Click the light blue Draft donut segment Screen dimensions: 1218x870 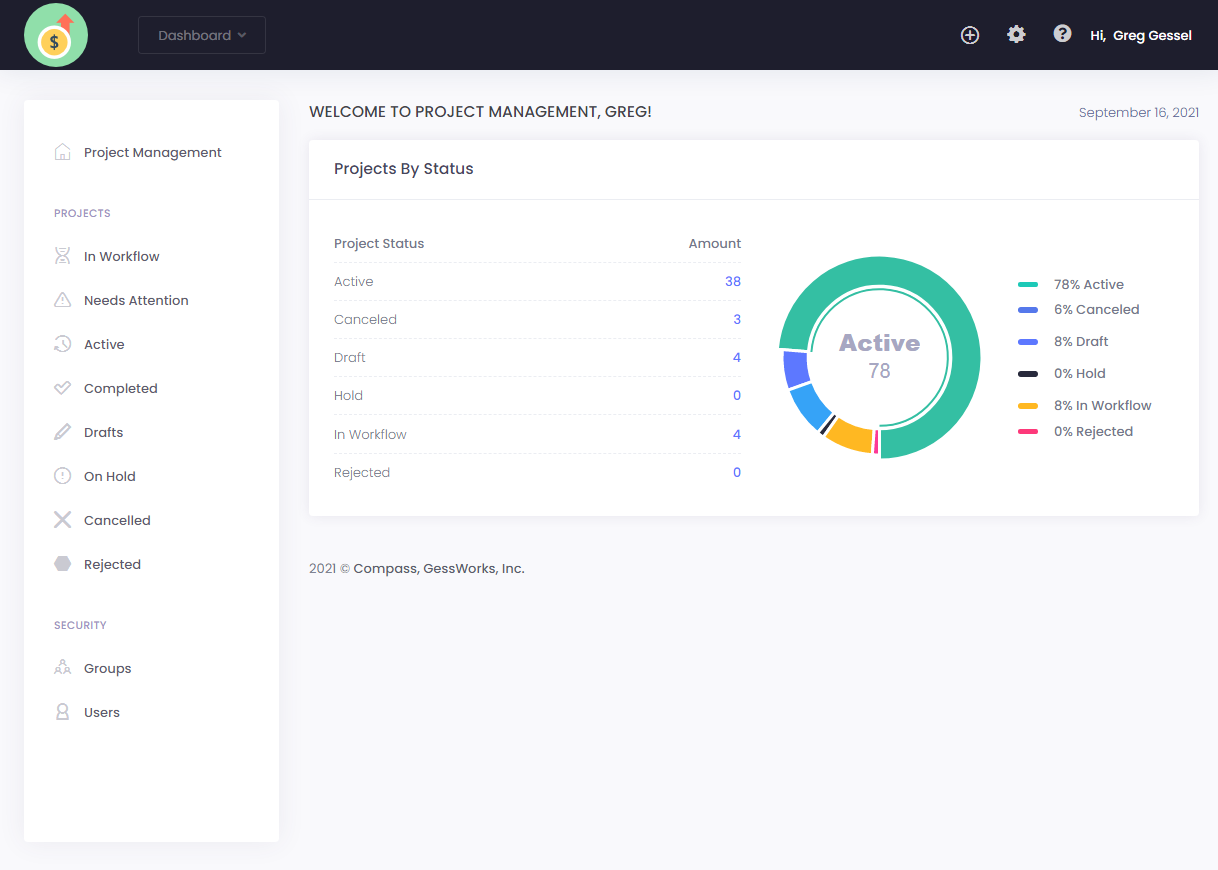[810, 405]
